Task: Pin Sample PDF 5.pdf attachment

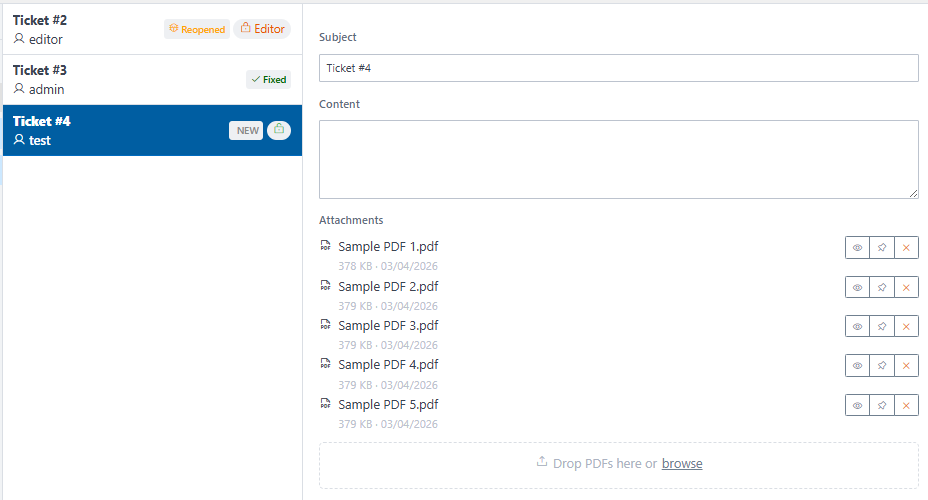Action: [882, 405]
